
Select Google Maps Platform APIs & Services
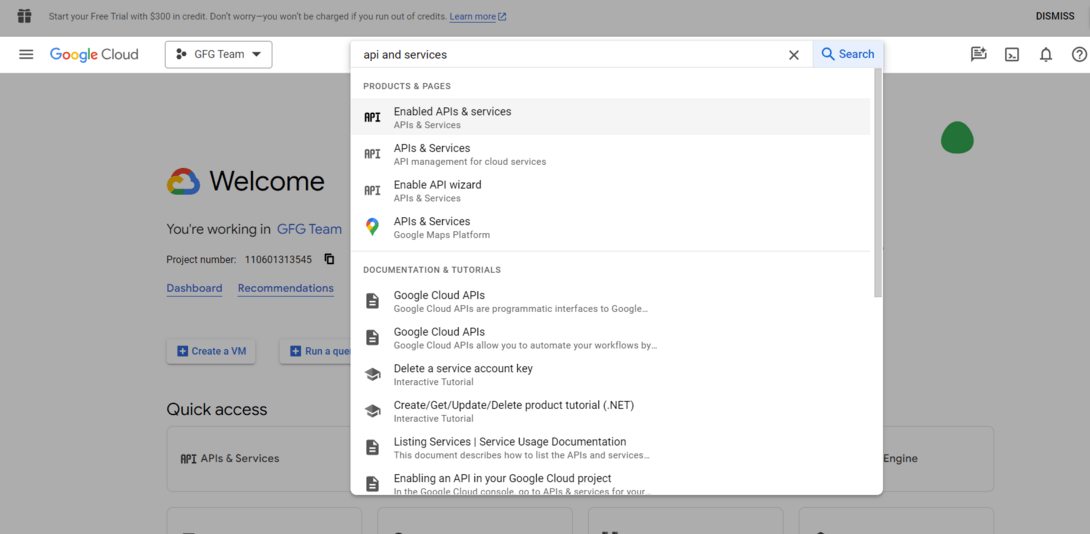tap(432, 227)
